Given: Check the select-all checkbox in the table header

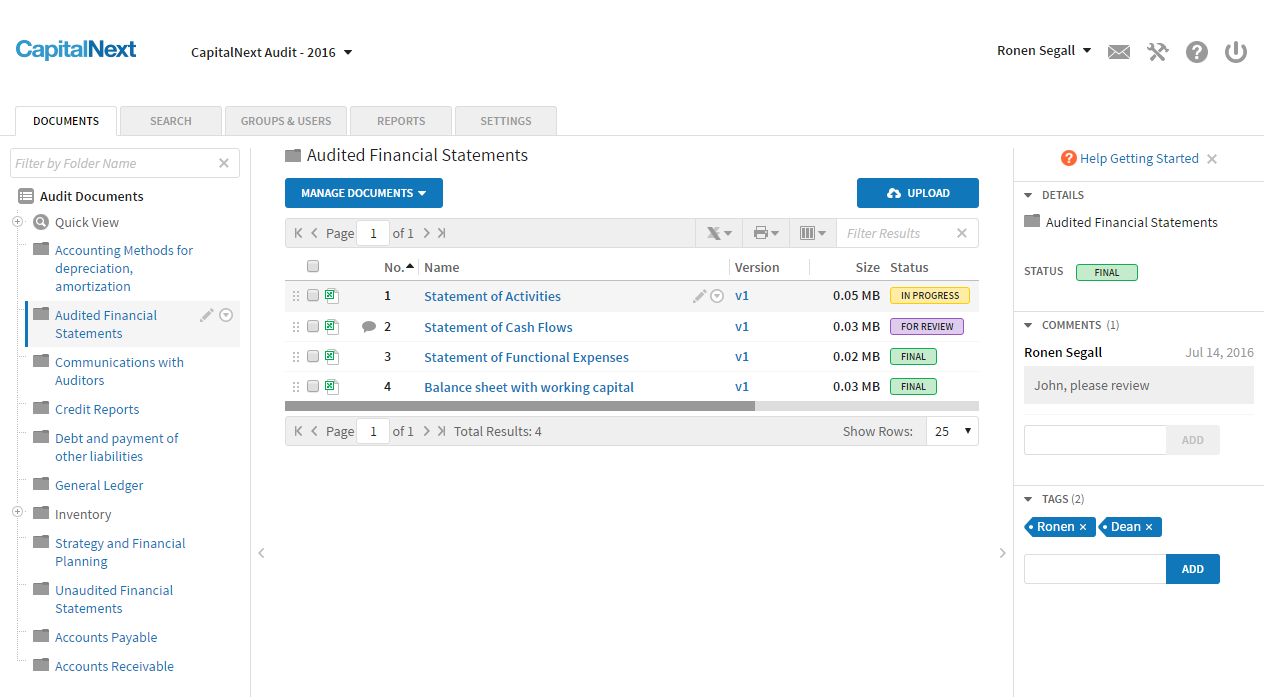Looking at the screenshot, I should [x=313, y=266].
